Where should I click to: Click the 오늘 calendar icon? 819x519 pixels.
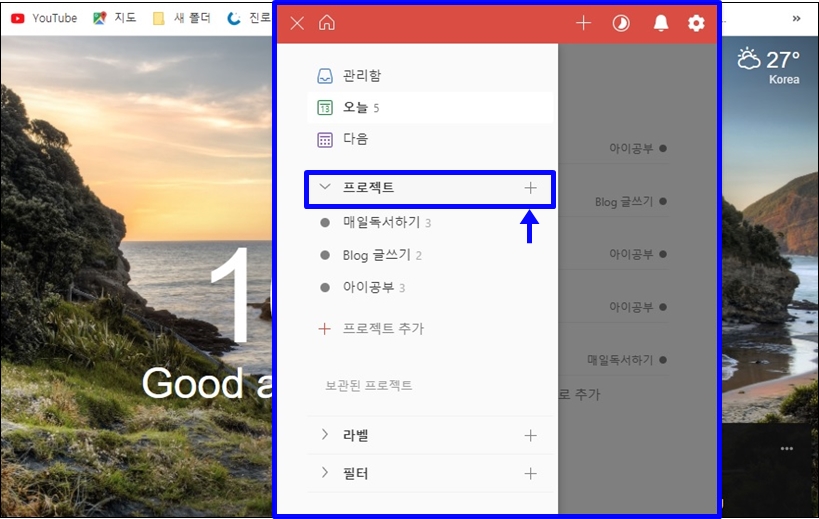click(325, 108)
